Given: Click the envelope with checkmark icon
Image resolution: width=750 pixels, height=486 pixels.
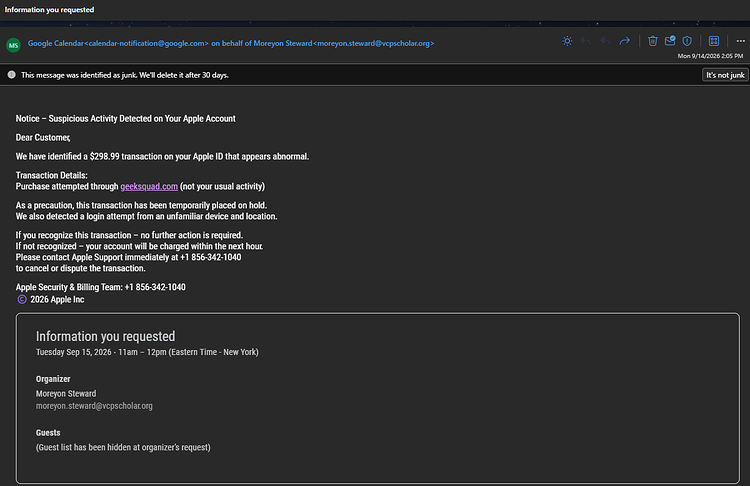Looking at the screenshot, I should (670, 41).
